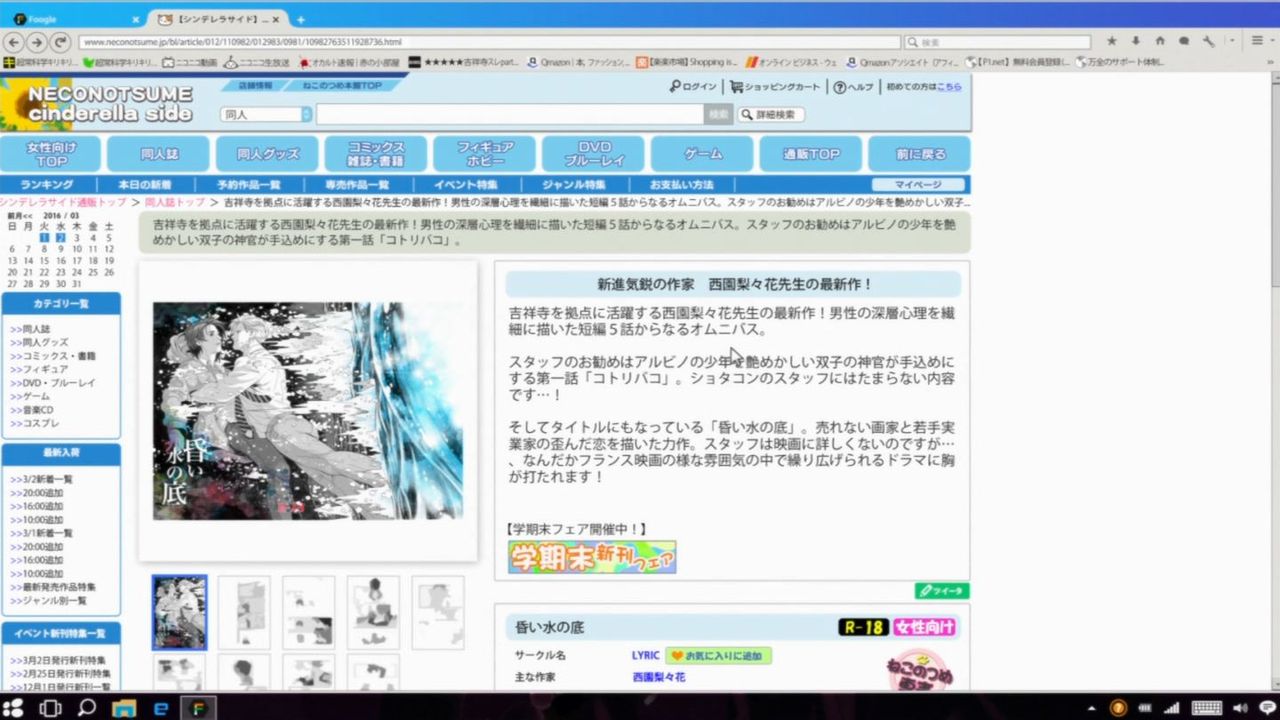This screenshot has height=720, width=1280.
Task: Close the Foogle tab
Action: (136, 19)
